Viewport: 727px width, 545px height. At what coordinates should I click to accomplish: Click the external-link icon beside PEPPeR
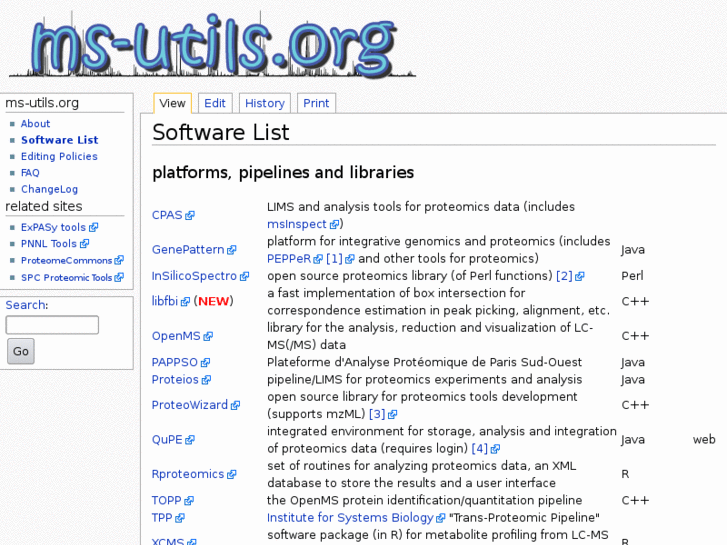318,259
